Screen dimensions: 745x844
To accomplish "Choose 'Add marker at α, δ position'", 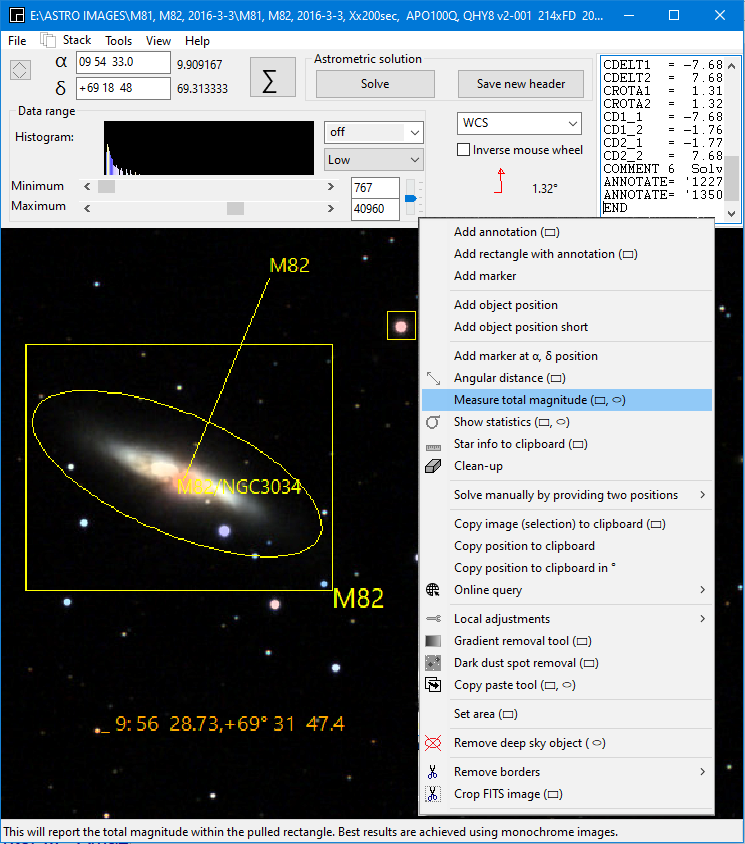I will coord(567,356).
